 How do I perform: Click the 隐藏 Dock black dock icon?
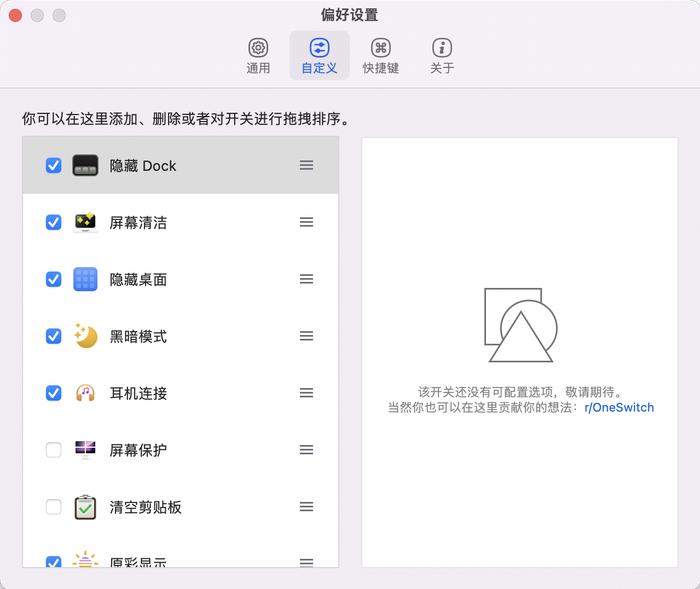point(85,165)
